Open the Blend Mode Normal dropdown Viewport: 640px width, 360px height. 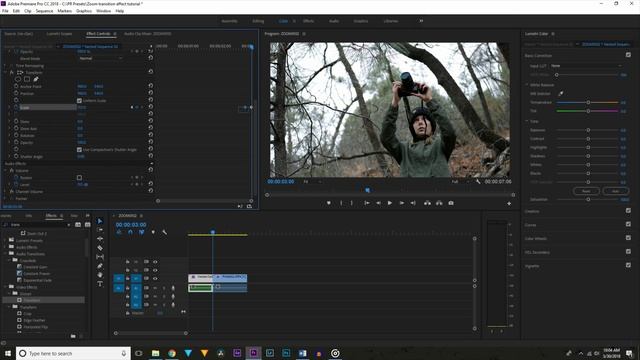pos(100,58)
